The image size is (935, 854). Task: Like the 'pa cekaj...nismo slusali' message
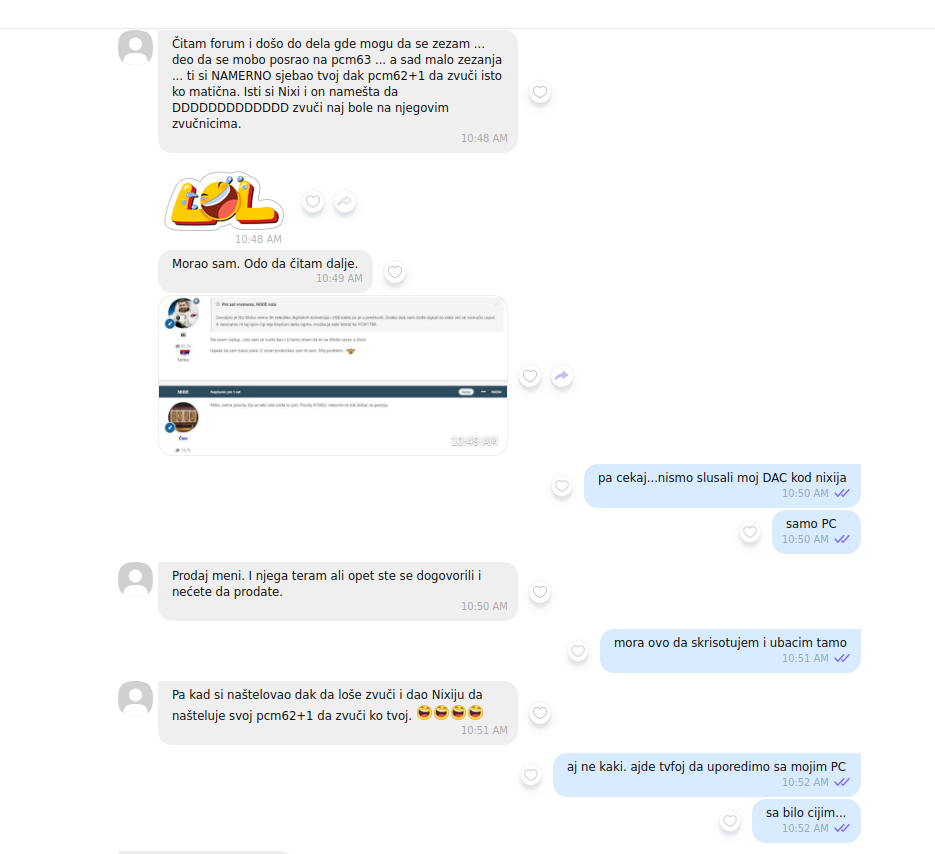pyautogui.click(x=562, y=485)
